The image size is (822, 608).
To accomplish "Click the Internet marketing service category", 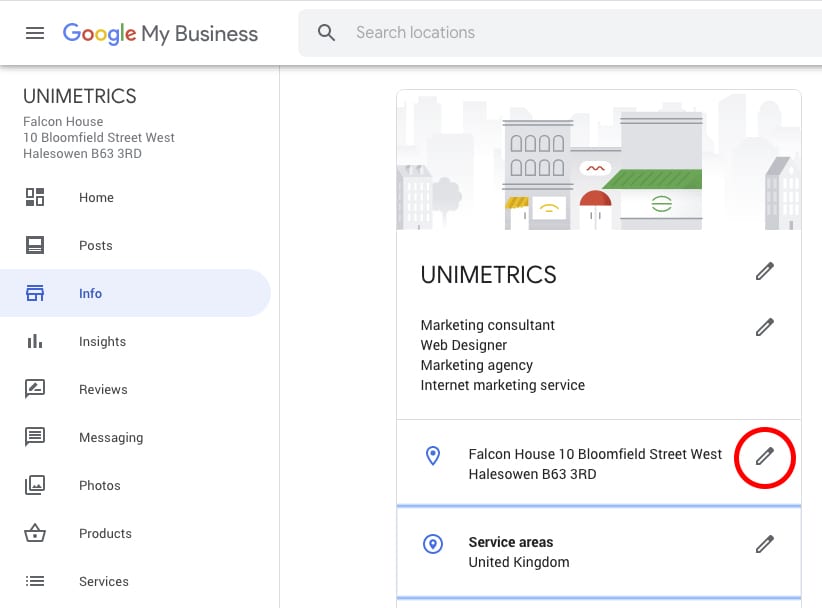I will [x=503, y=385].
